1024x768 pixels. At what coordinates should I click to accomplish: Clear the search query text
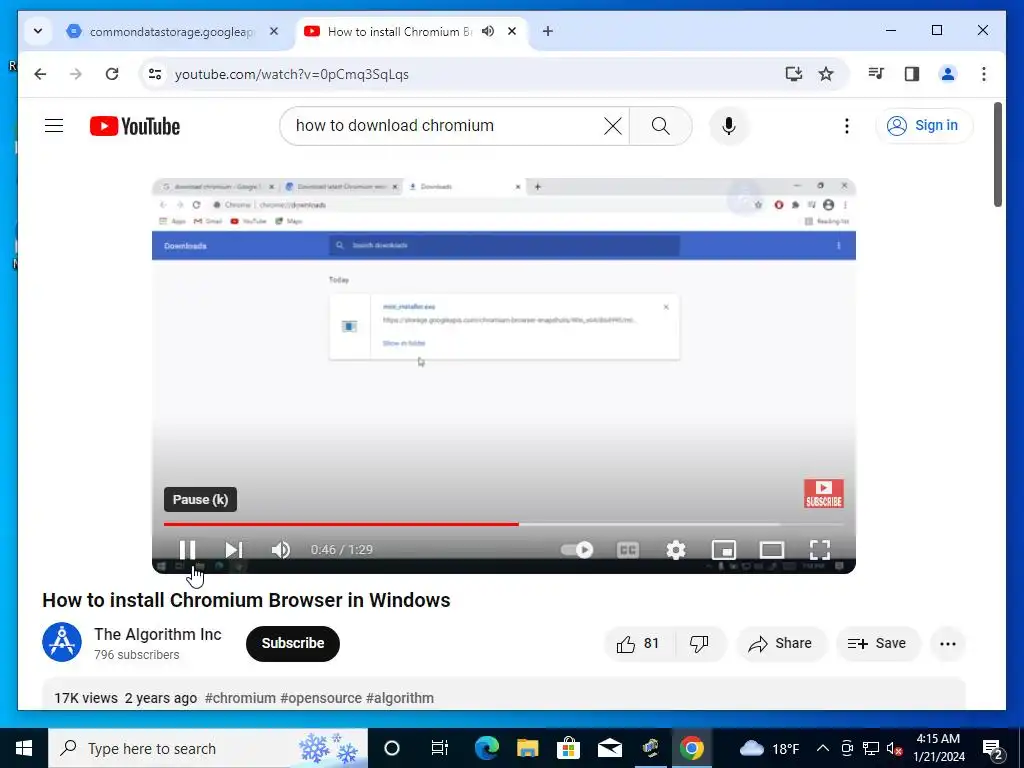tap(613, 125)
